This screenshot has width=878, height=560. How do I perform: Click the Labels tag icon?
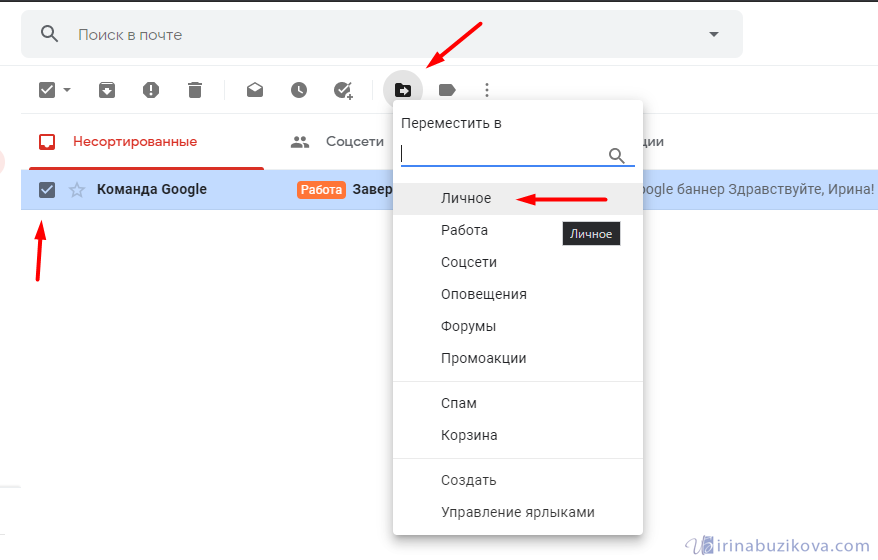tap(447, 90)
